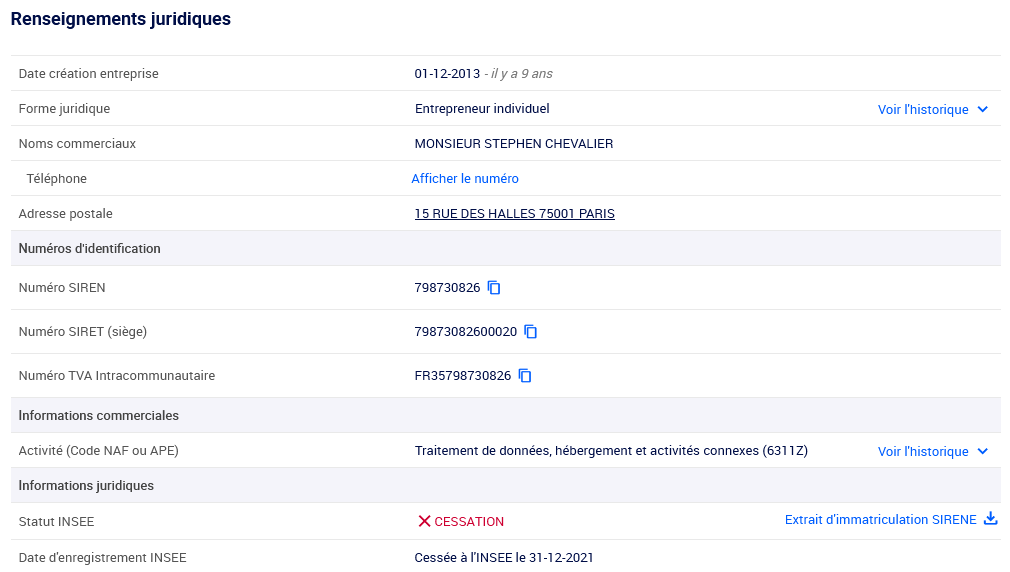Copy the SIREN number 798730826
This screenshot has height=572, width=1010.
pos(494,288)
